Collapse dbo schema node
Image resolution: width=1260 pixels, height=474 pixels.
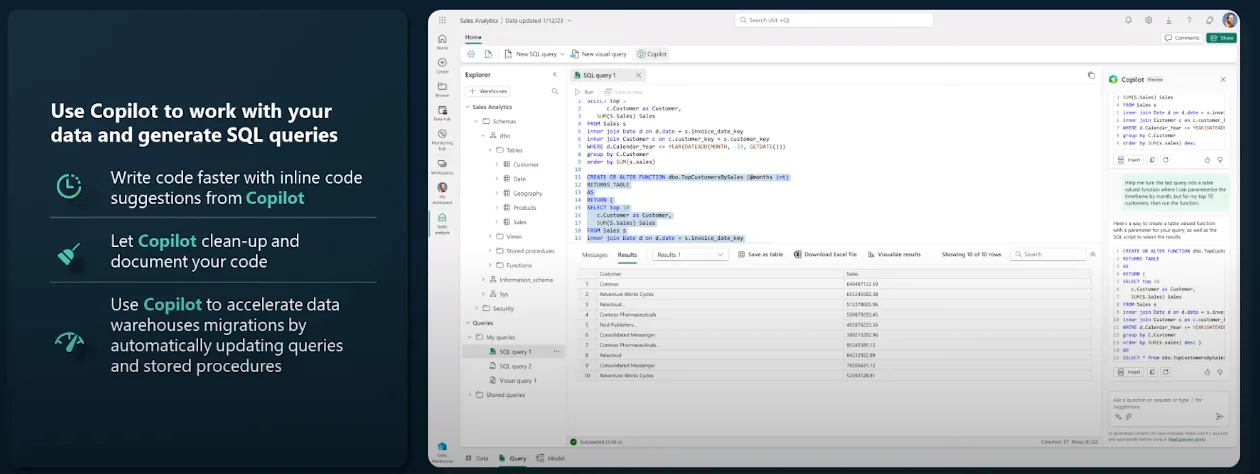tap(482, 135)
